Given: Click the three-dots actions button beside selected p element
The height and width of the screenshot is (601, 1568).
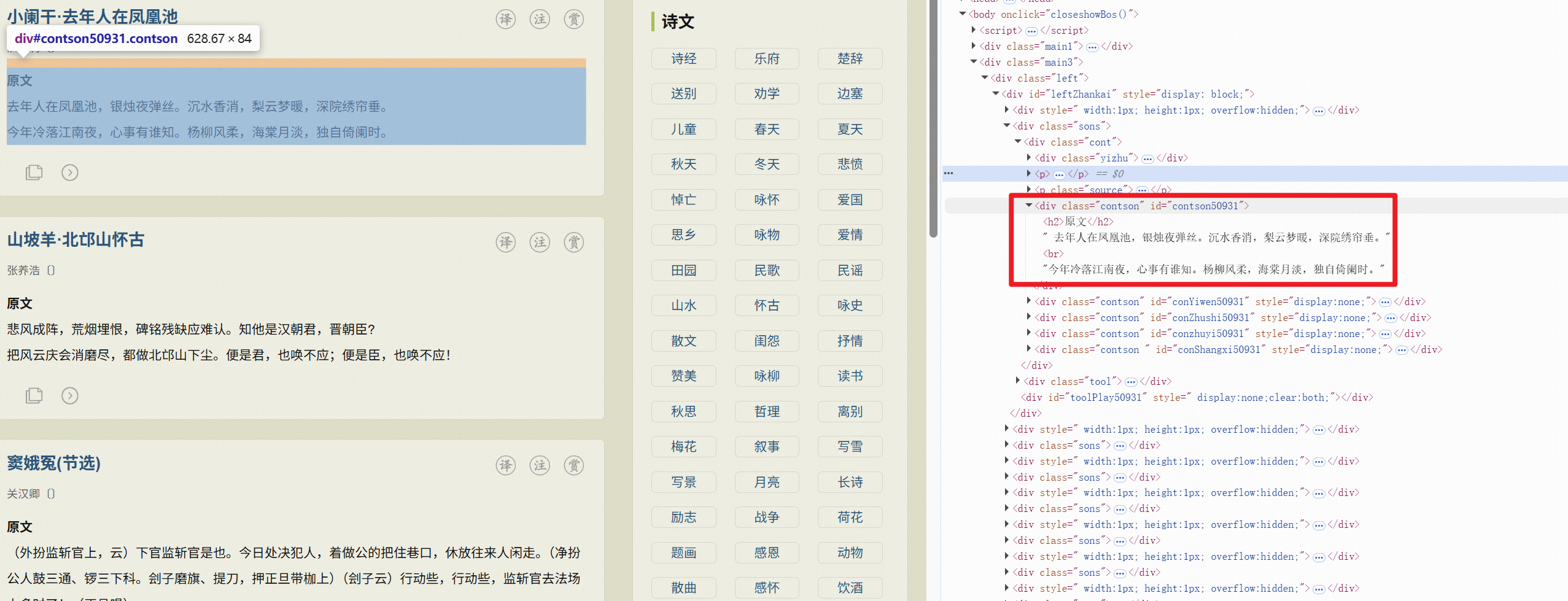Looking at the screenshot, I should [x=949, y=173].
